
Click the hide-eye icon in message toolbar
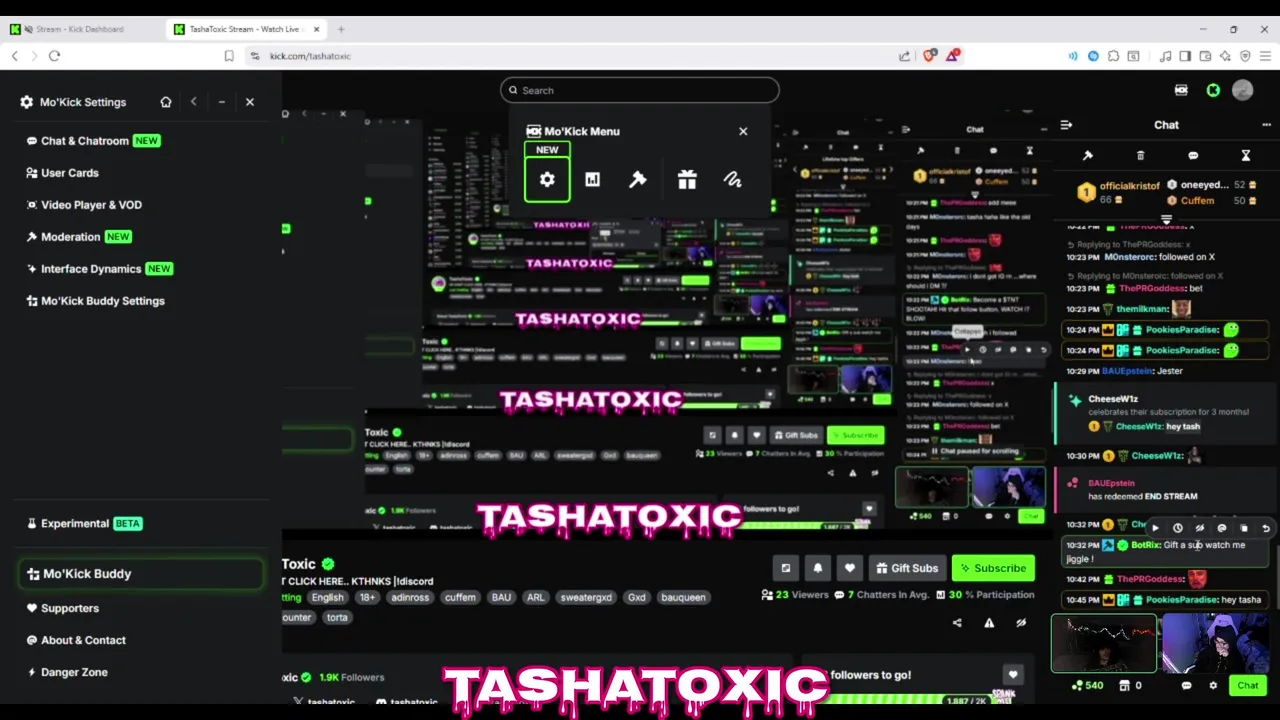pyautogui.click(x=1200, y=528)
